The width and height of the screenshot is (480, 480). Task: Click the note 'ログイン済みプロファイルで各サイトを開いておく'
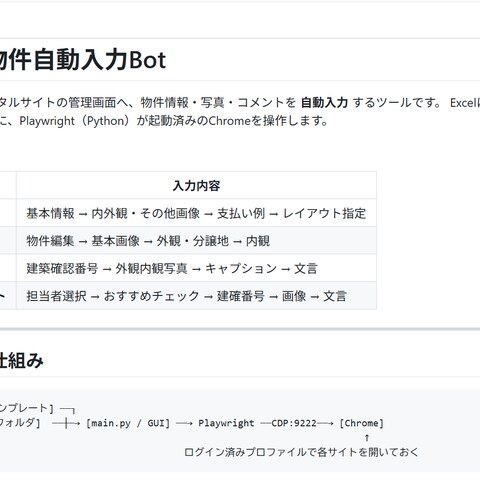pos(301,452)
